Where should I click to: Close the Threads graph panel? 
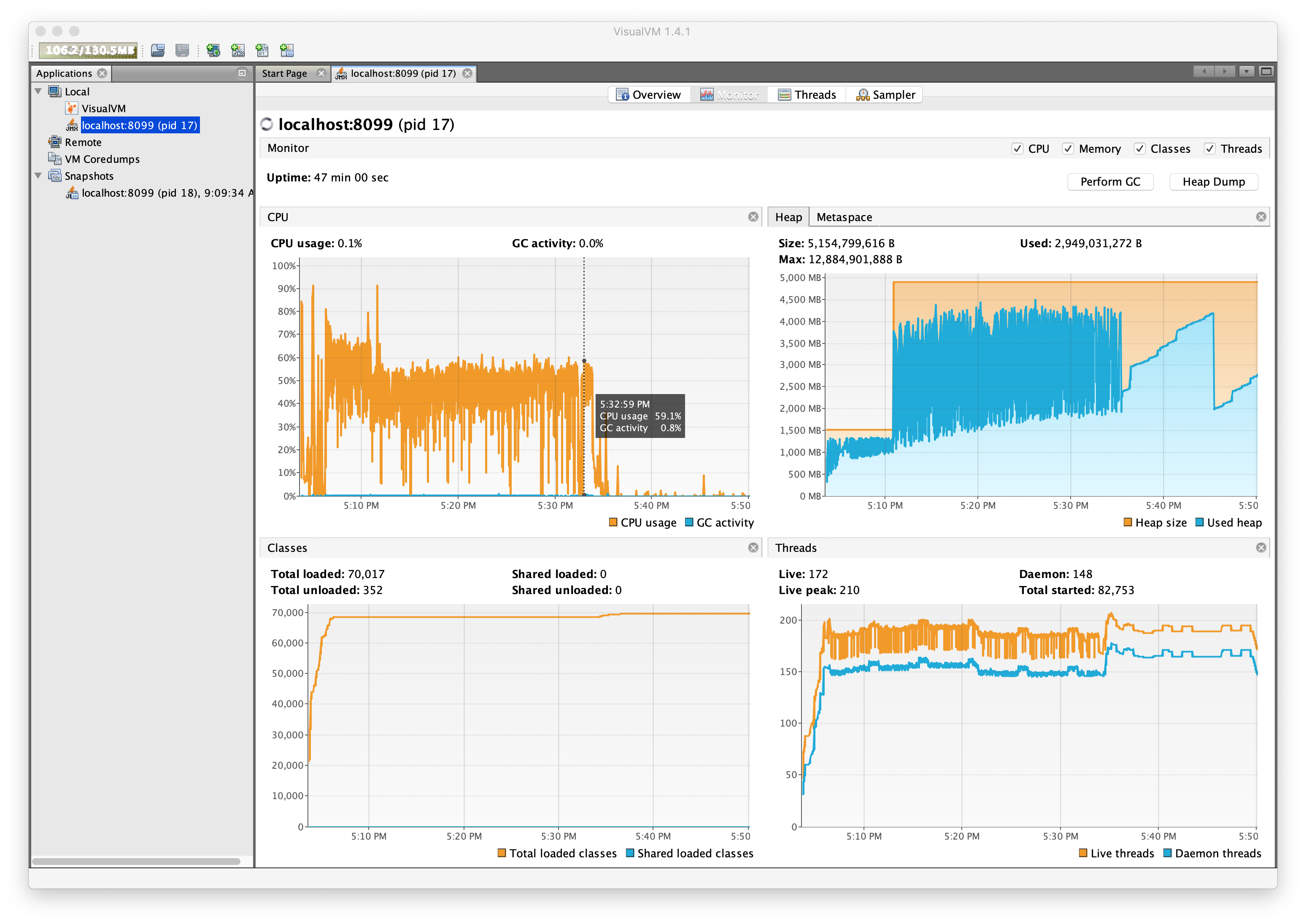(x=1261, y=547)
